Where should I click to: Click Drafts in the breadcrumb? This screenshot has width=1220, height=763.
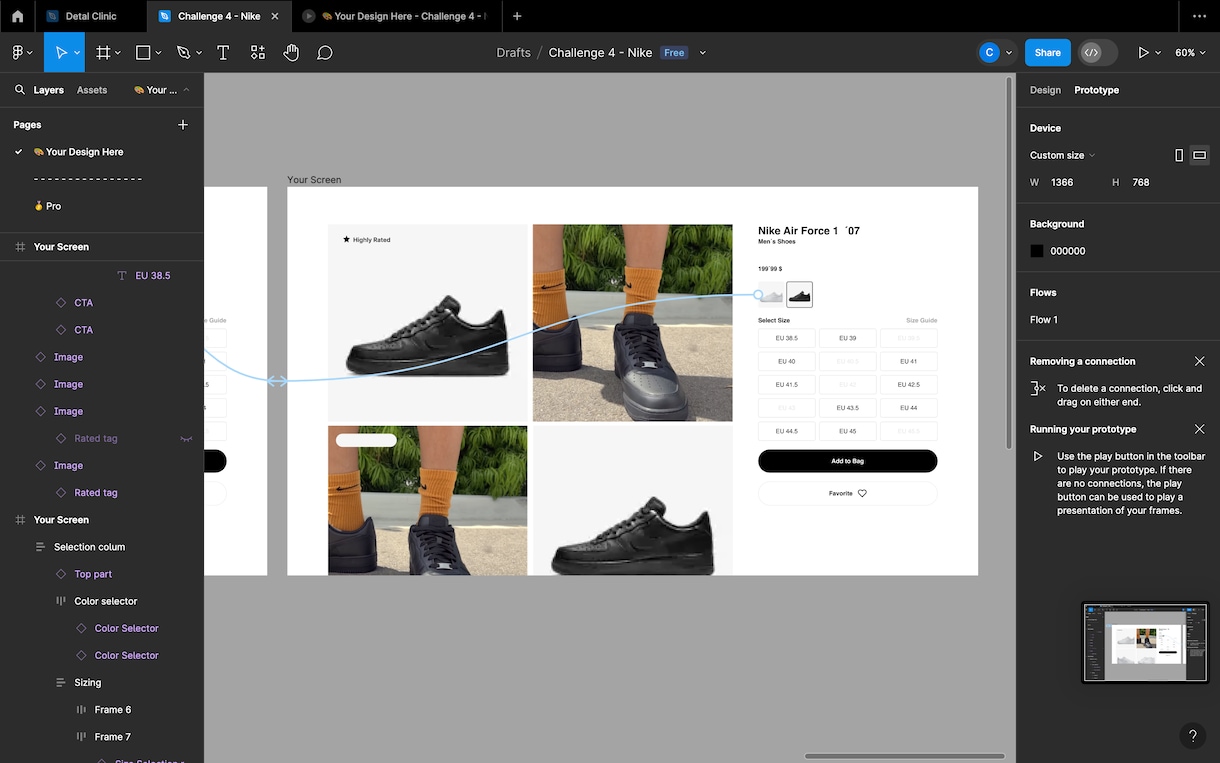[513, 52]
